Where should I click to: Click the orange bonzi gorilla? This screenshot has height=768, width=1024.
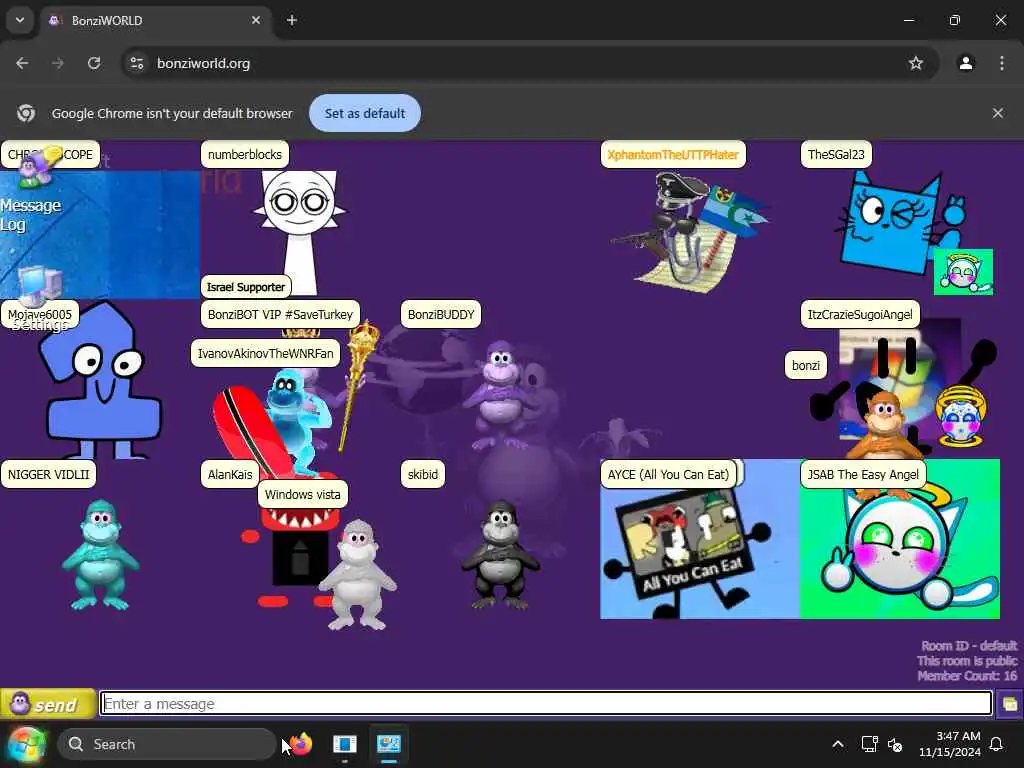click(x=884, y=424)
